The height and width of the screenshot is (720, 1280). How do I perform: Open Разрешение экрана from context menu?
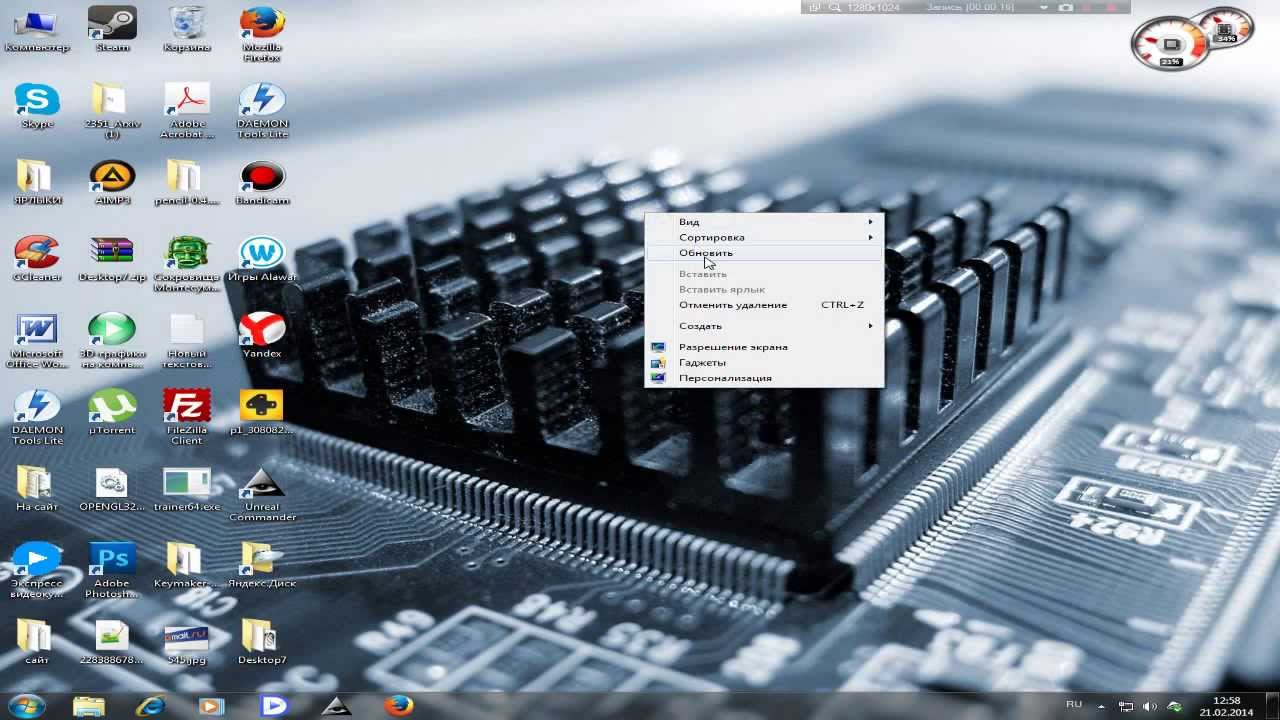tap(764, 347)
